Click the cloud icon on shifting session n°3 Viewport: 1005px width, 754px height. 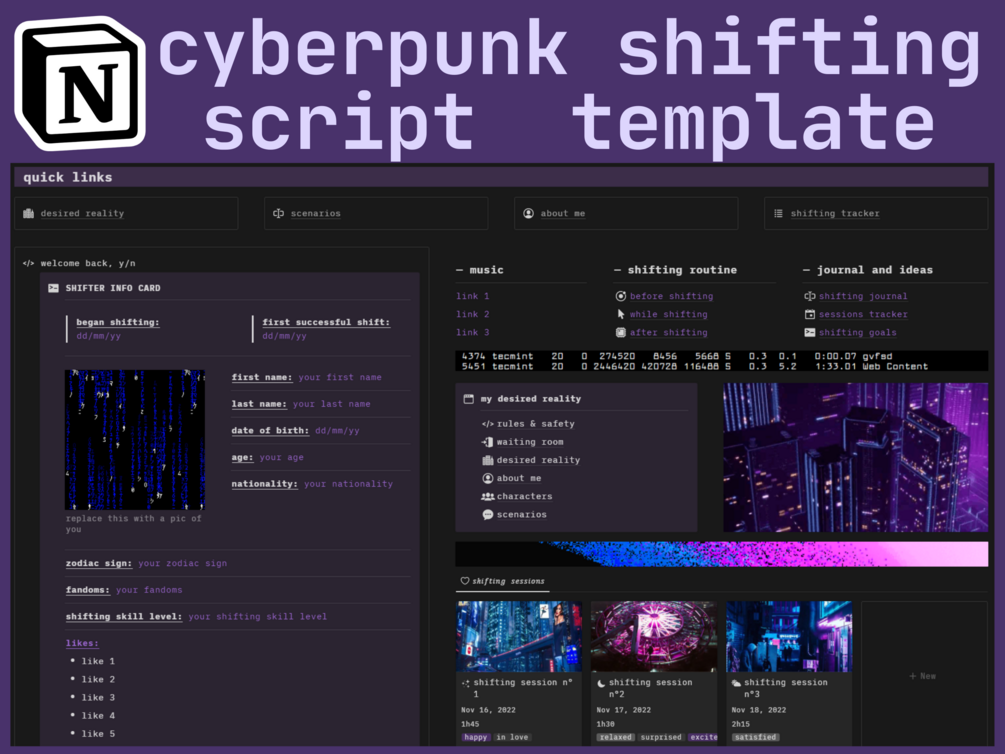tap(736, 683)
